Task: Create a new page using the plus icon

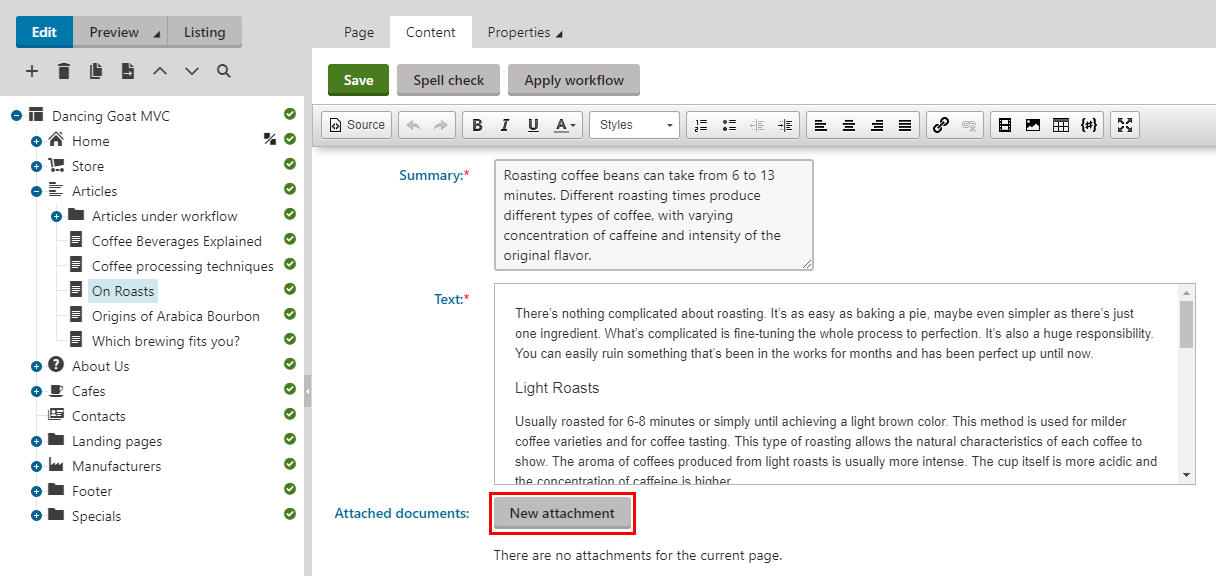Action: tap(31, 71)
